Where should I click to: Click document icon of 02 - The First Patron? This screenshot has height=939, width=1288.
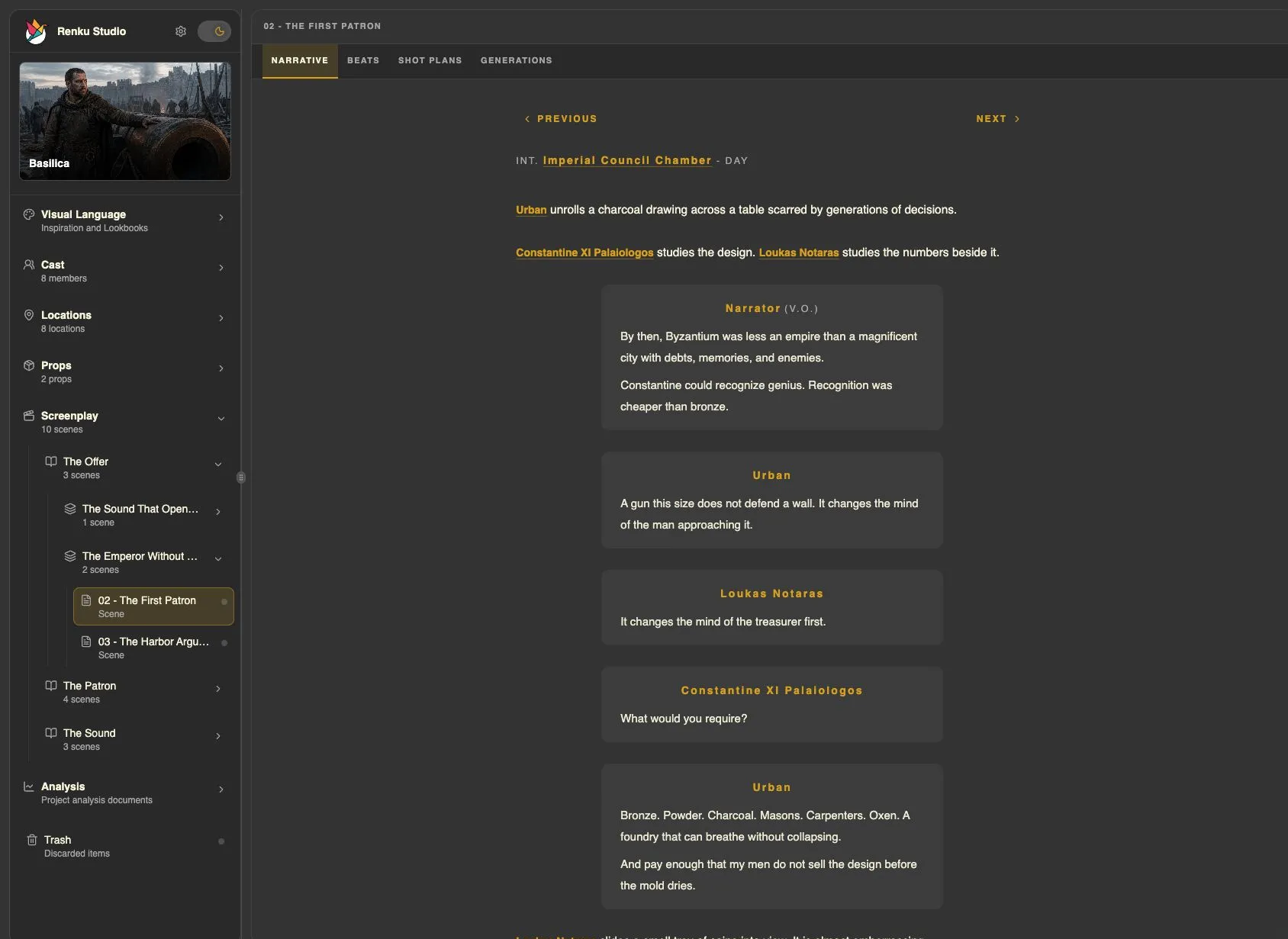[x=86, y=600]
